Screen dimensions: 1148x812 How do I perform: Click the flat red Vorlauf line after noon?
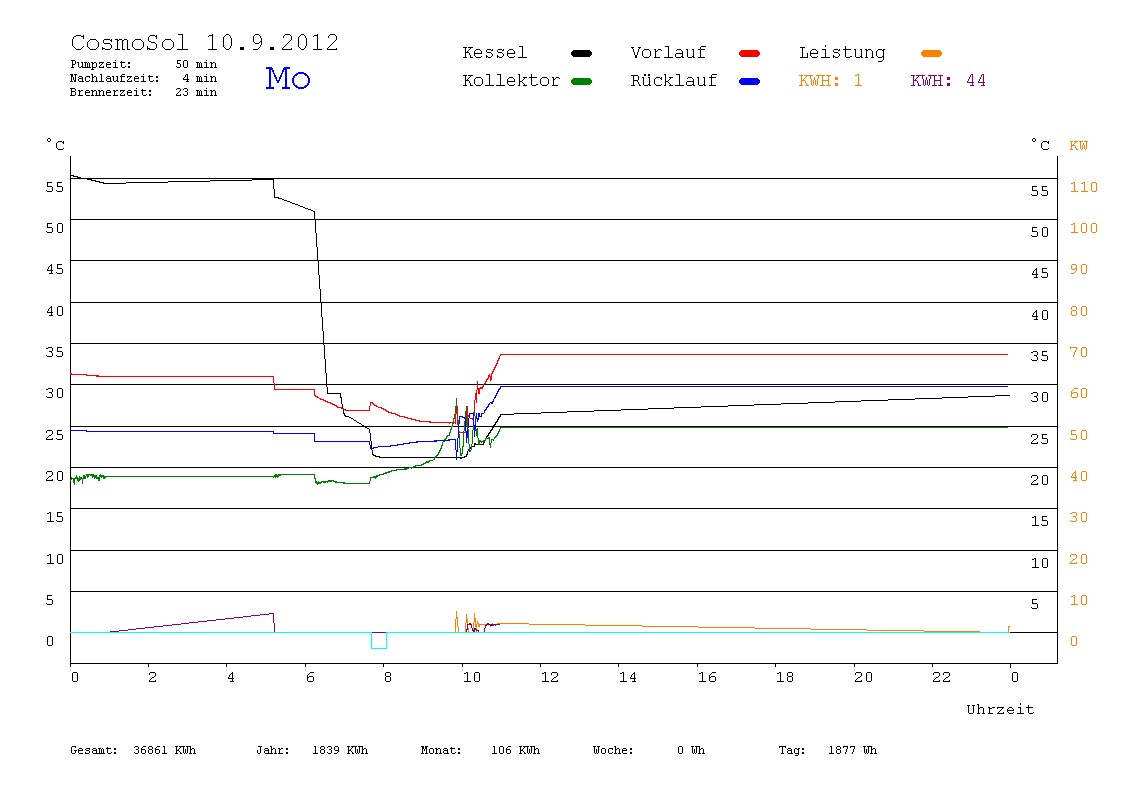point(754,354)
